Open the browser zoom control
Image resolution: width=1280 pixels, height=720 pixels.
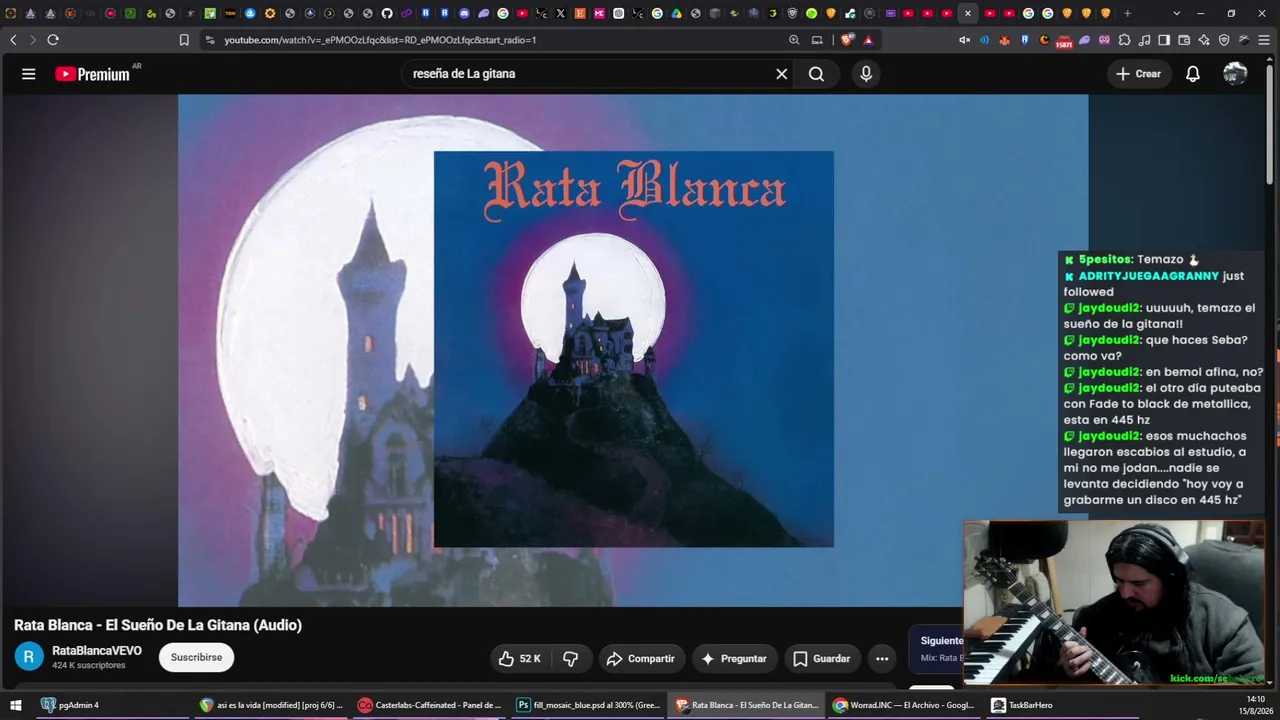tap(794, 40)
